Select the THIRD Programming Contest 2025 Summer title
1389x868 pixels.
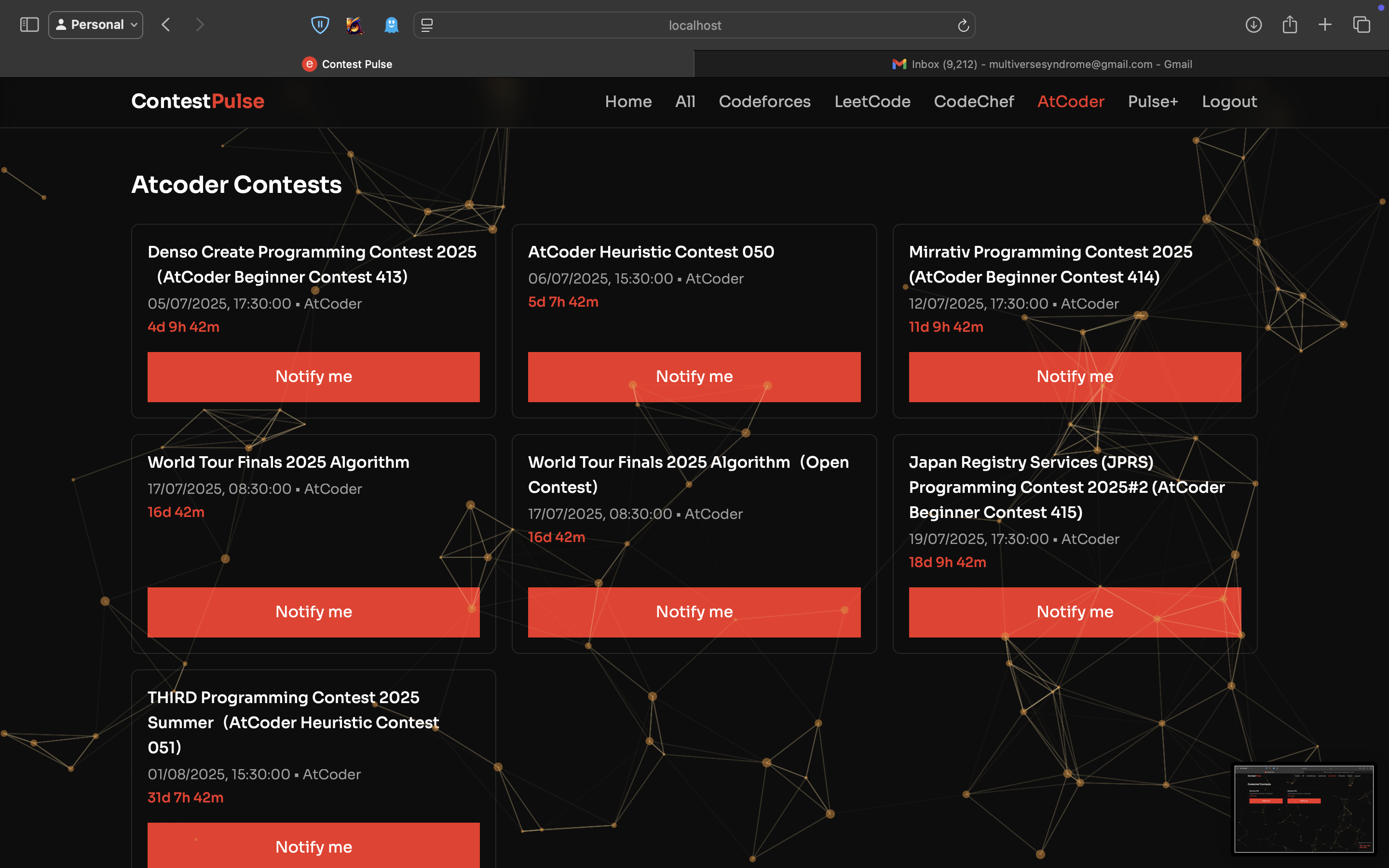[293, 722]
